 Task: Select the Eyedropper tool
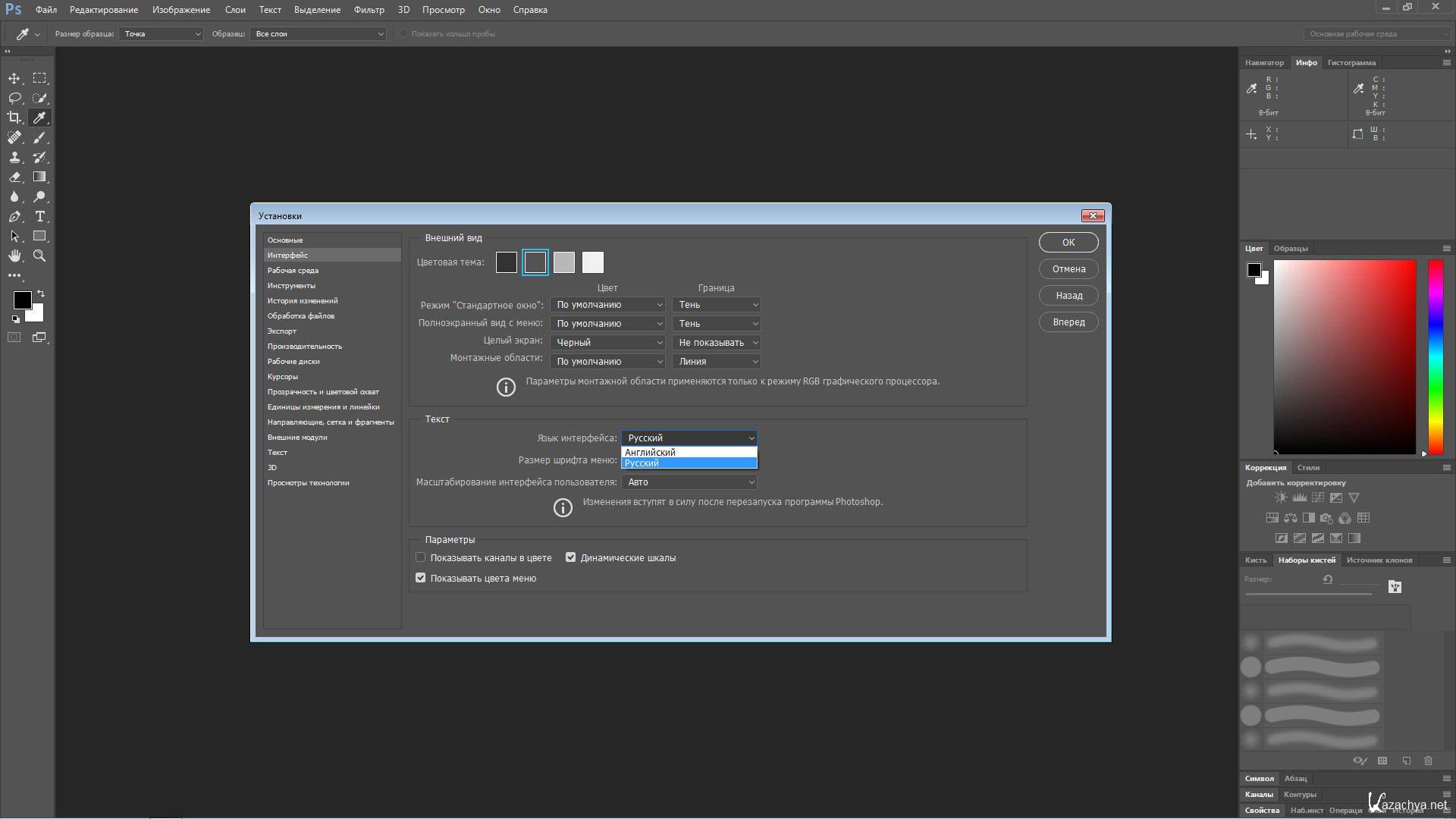pos(40,117)
